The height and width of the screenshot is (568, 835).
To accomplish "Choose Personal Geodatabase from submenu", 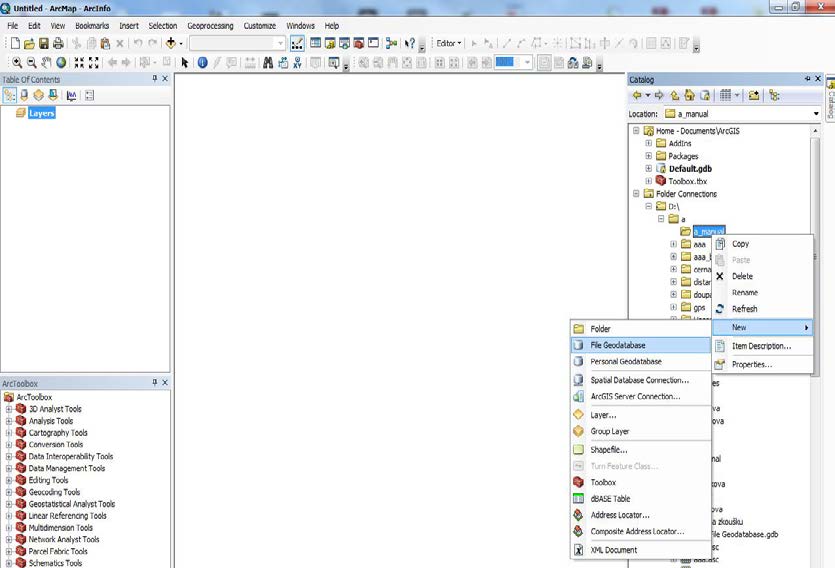I will pyautogui.click(x=641, y=361).
